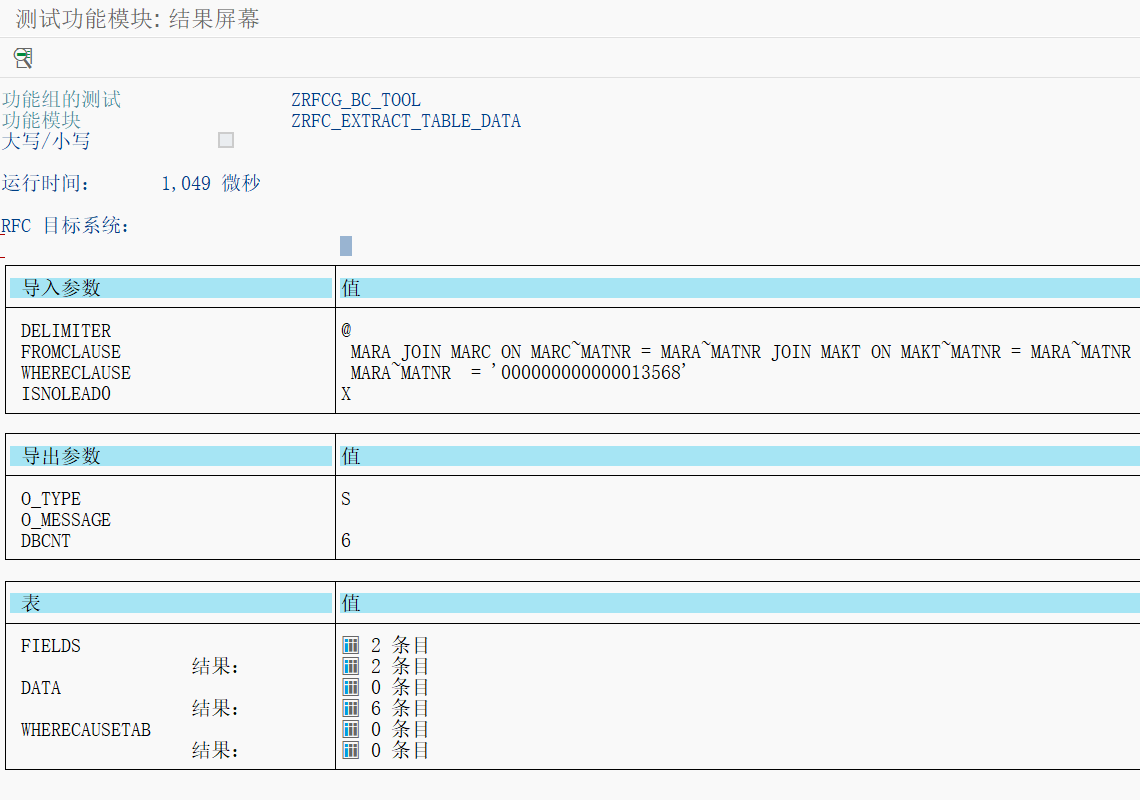The width and height of the screenshot is (1140, 800).
Task: Toggle the 大写/小写 checkbox
Action: tap(225, 140)
